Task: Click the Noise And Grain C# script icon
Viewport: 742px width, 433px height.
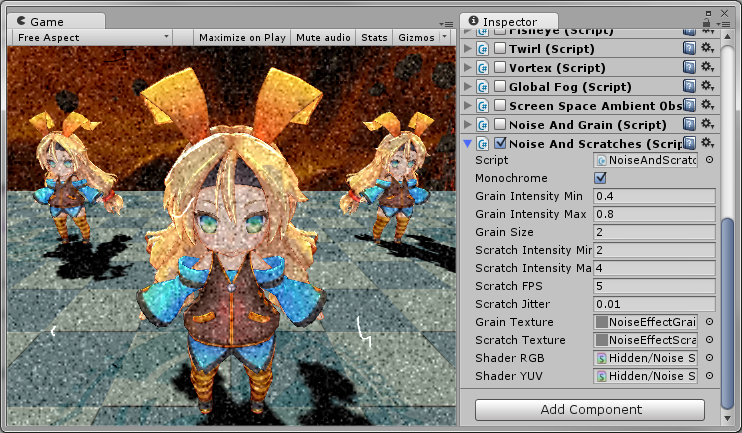Action: pyautogui.click(x=482, y=124)
